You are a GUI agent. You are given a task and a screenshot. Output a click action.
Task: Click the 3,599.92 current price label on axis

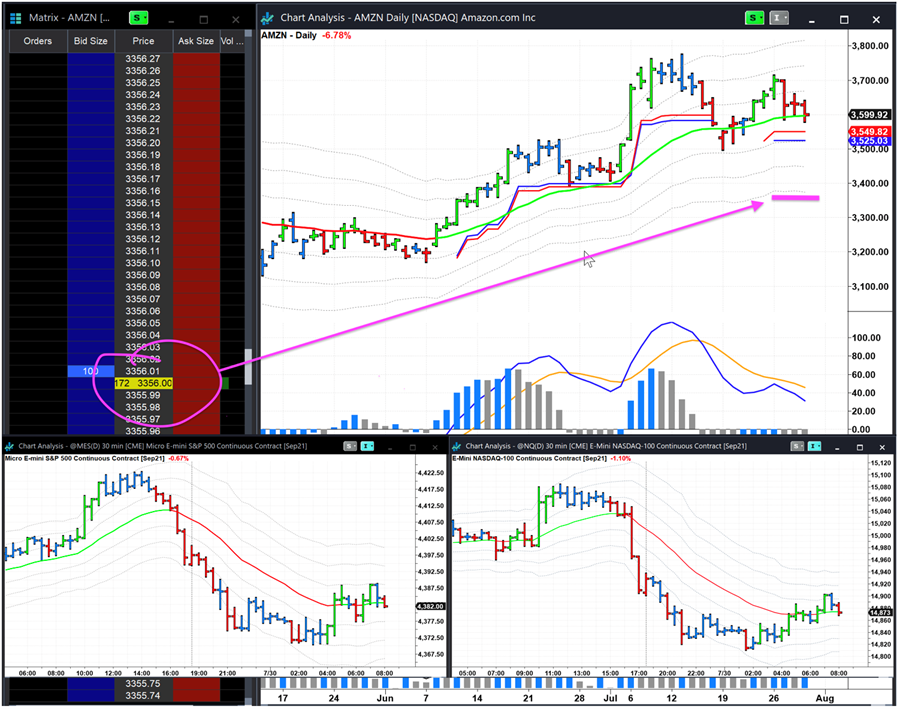[x=869, y=114]
